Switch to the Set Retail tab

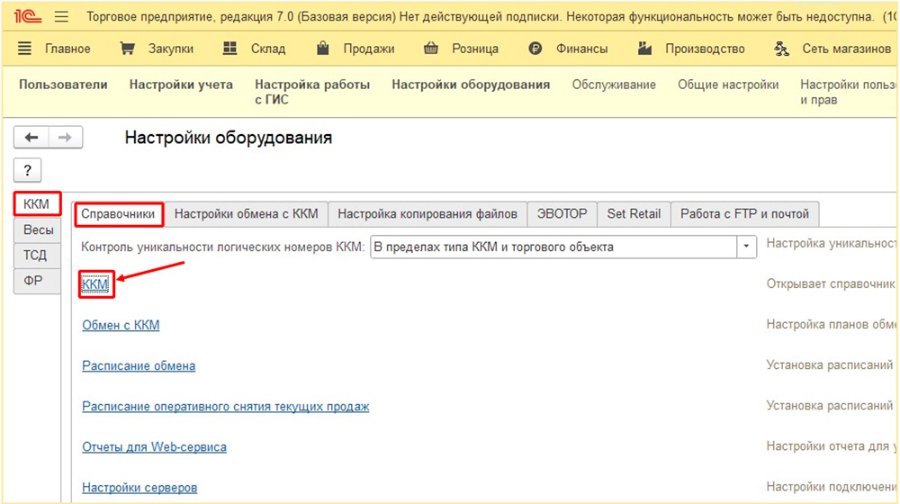click(x=634, y=214)
